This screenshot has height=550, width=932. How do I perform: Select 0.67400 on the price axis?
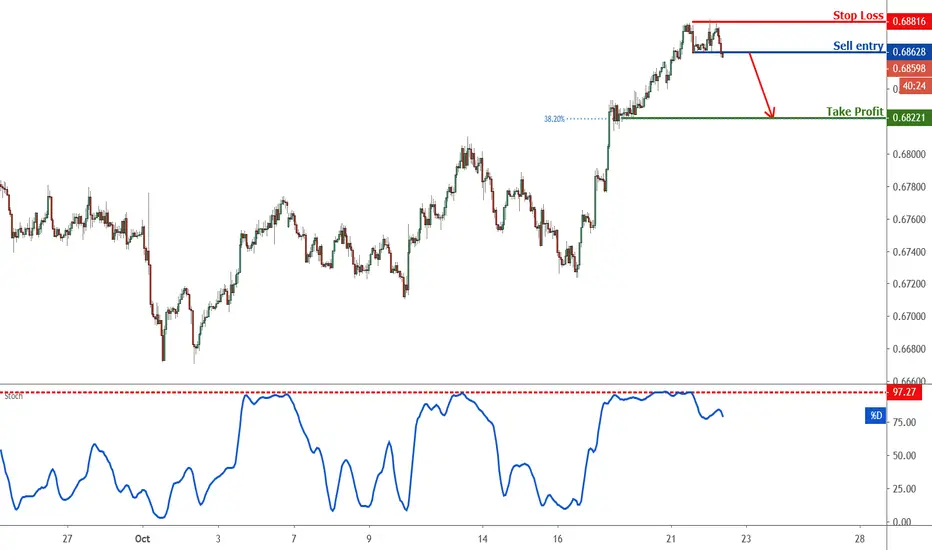(x=909, y=252)
